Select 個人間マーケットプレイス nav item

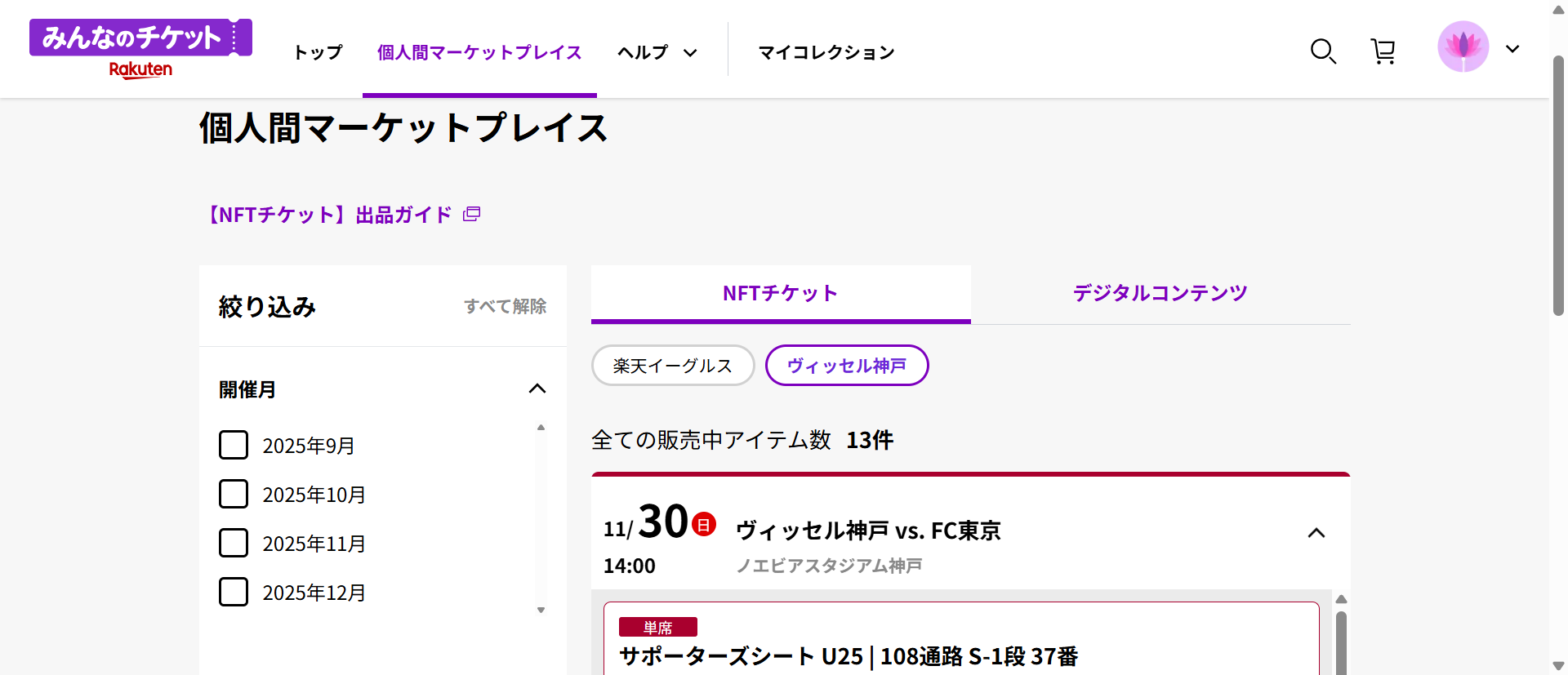479,52
